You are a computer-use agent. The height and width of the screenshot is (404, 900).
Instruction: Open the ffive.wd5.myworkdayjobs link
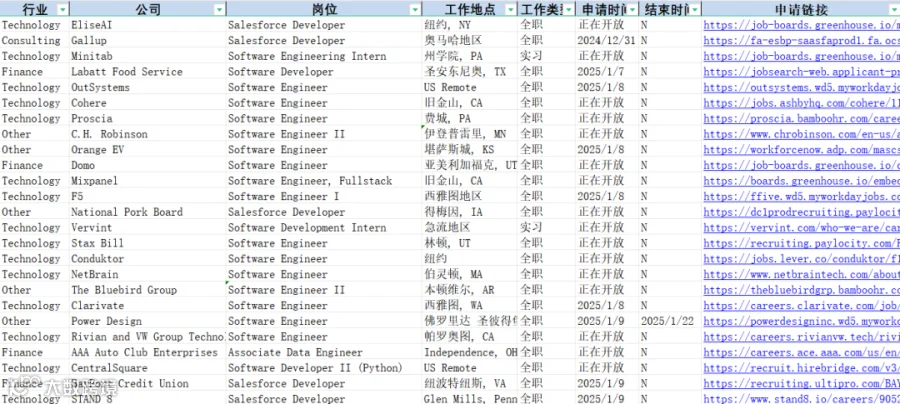click(x=801, y=196)
